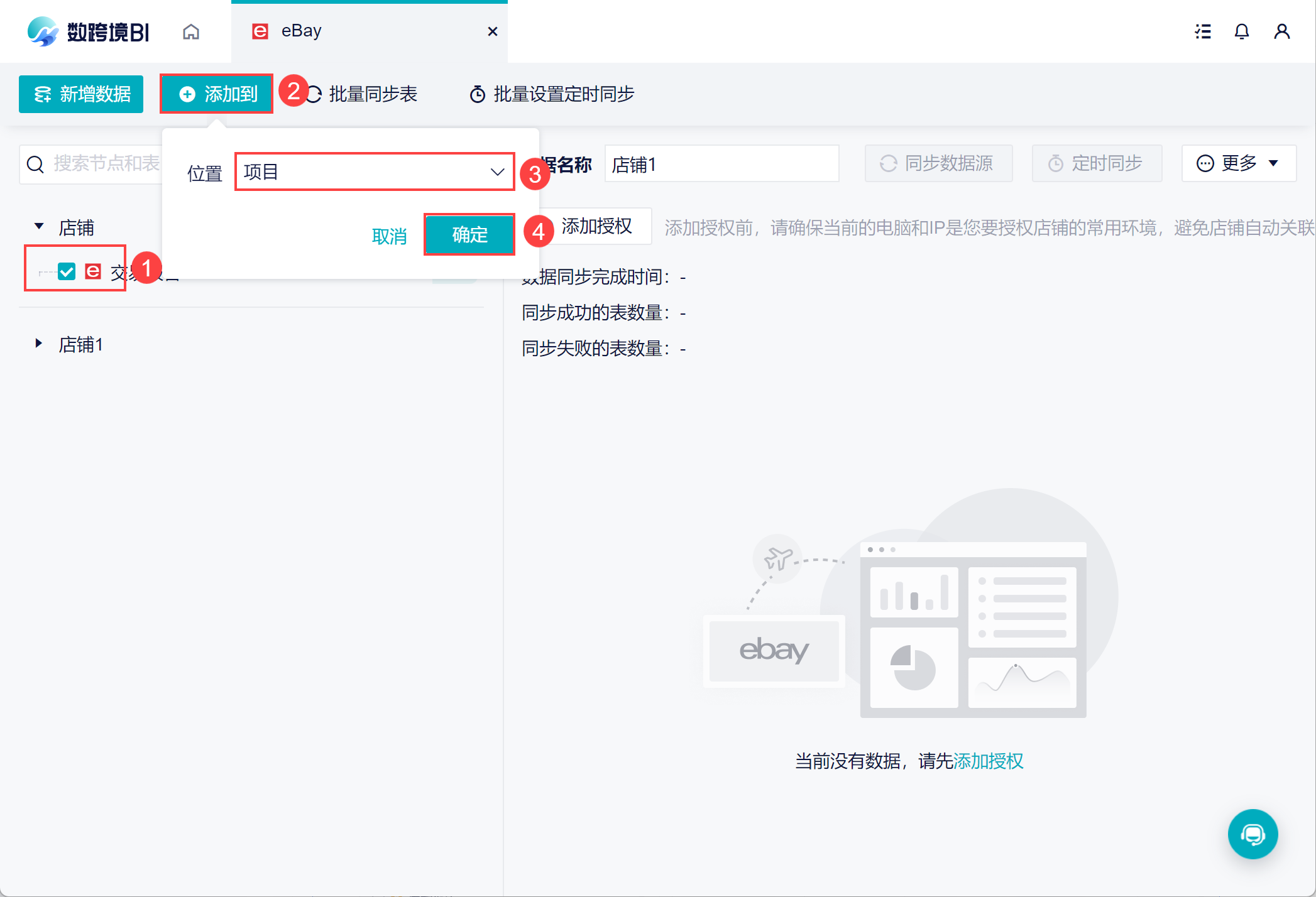Click the eBay icon beside the checkbox
Viewport: 1316px width, 897px height.
tap(93, 271)
